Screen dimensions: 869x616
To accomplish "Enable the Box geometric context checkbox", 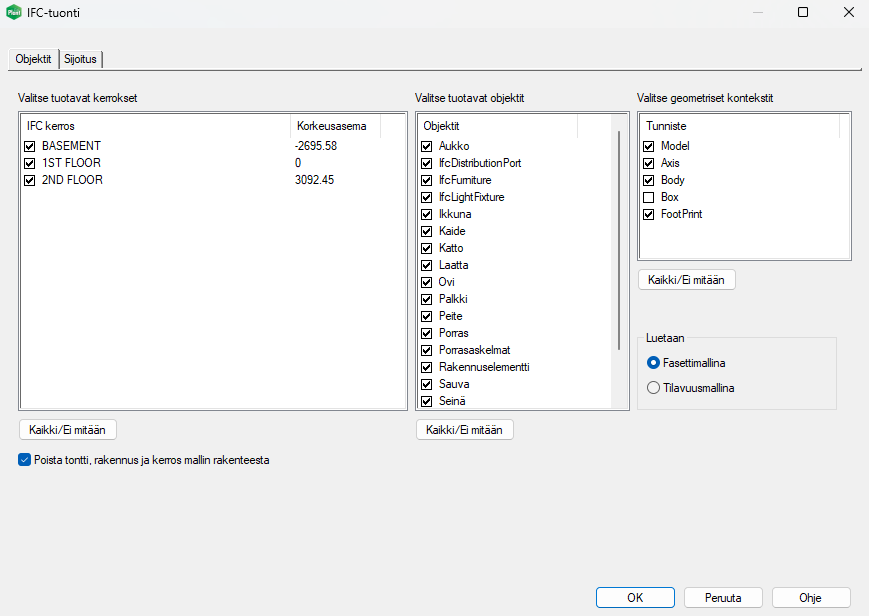I will pos(649,197).
